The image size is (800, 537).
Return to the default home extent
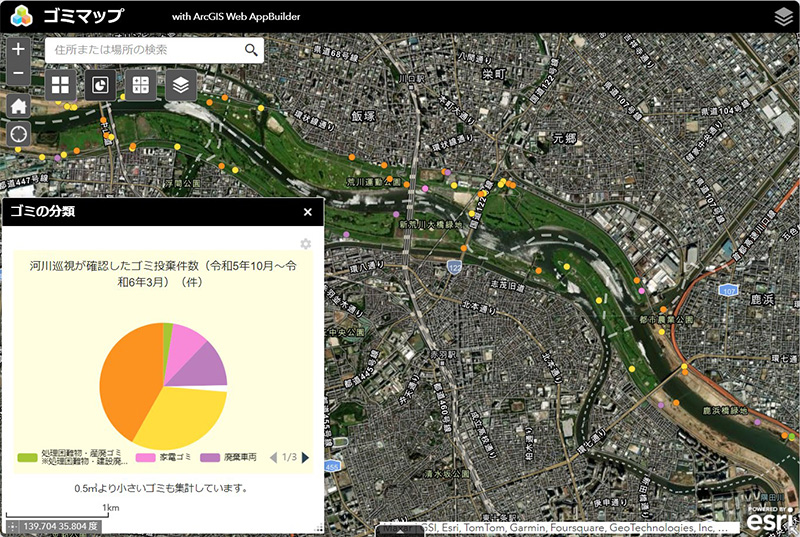[18, 105]
